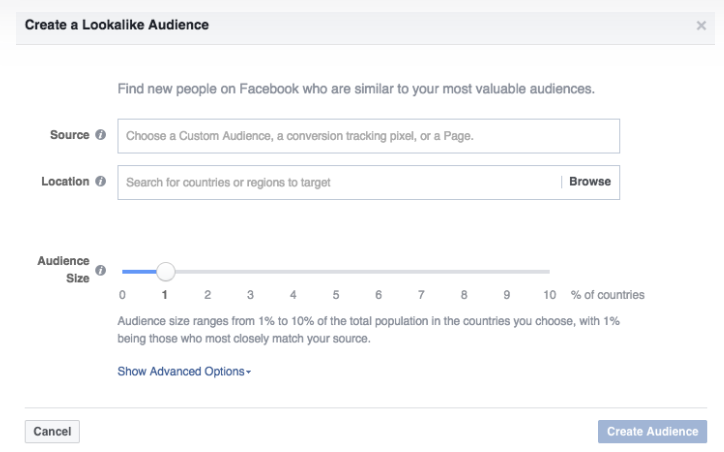Close the Create a Lookalike Audience dialog
724x452 pixels.
coord(701,25)
